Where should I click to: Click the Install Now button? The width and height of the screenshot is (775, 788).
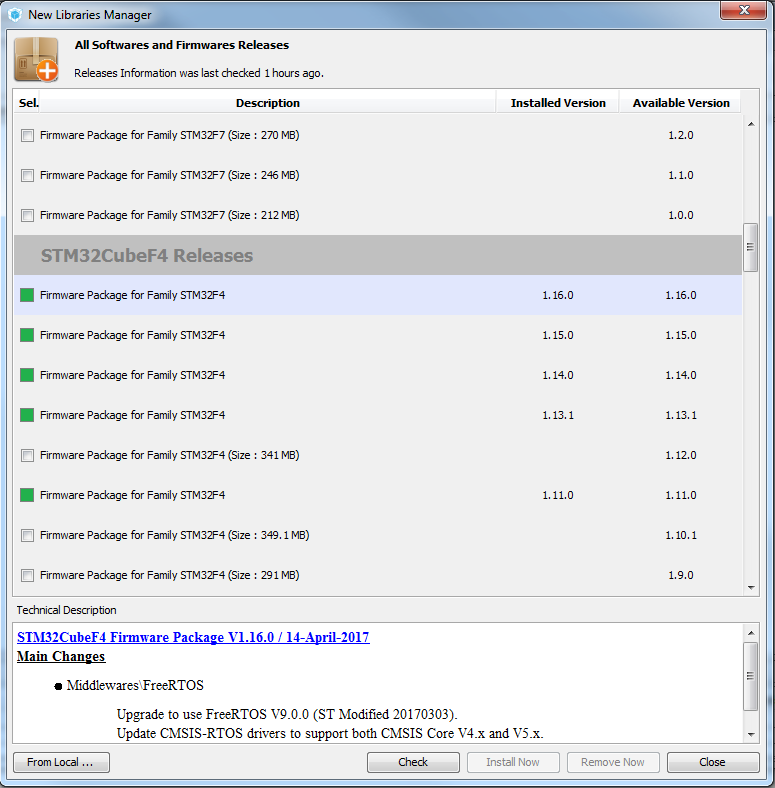pos(513,762)
